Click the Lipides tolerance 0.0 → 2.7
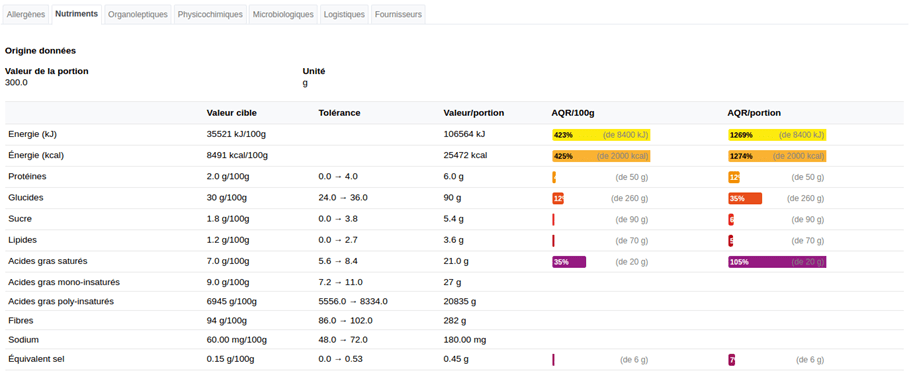Viewport: 915px width, 375px height. [338, 240]
